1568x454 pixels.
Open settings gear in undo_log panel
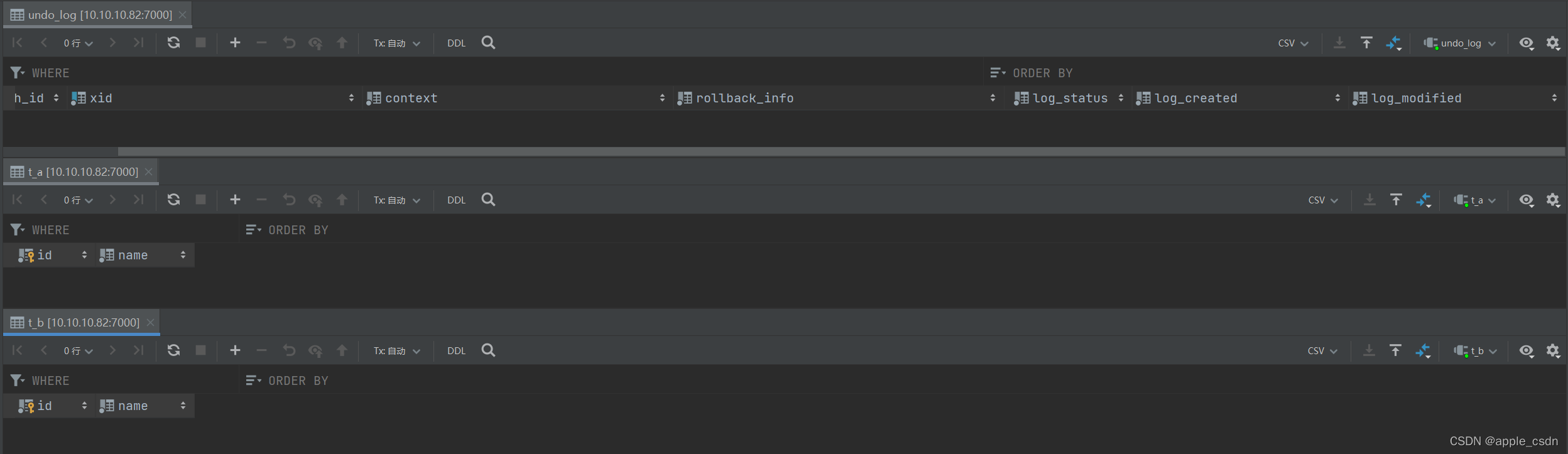(1553, 43)
